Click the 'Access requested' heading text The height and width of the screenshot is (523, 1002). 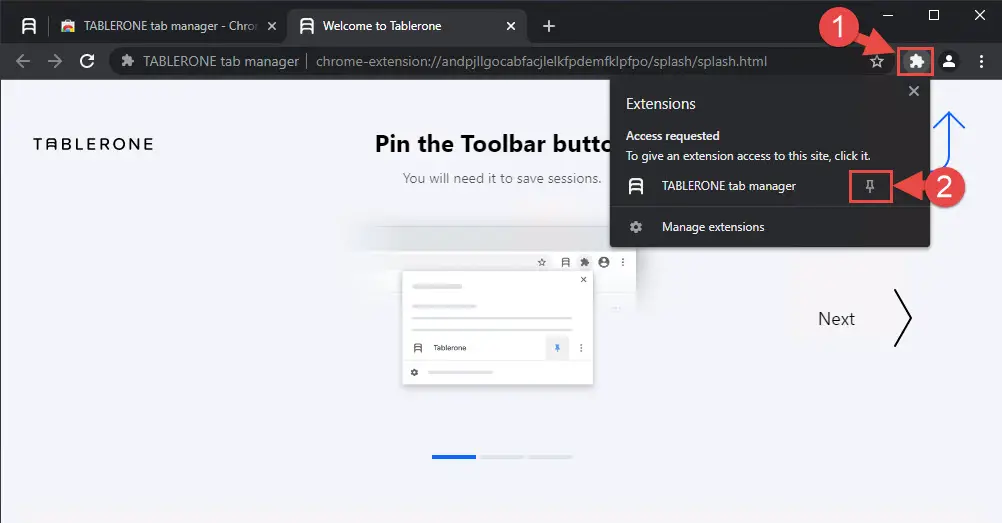tap(672, 136)
